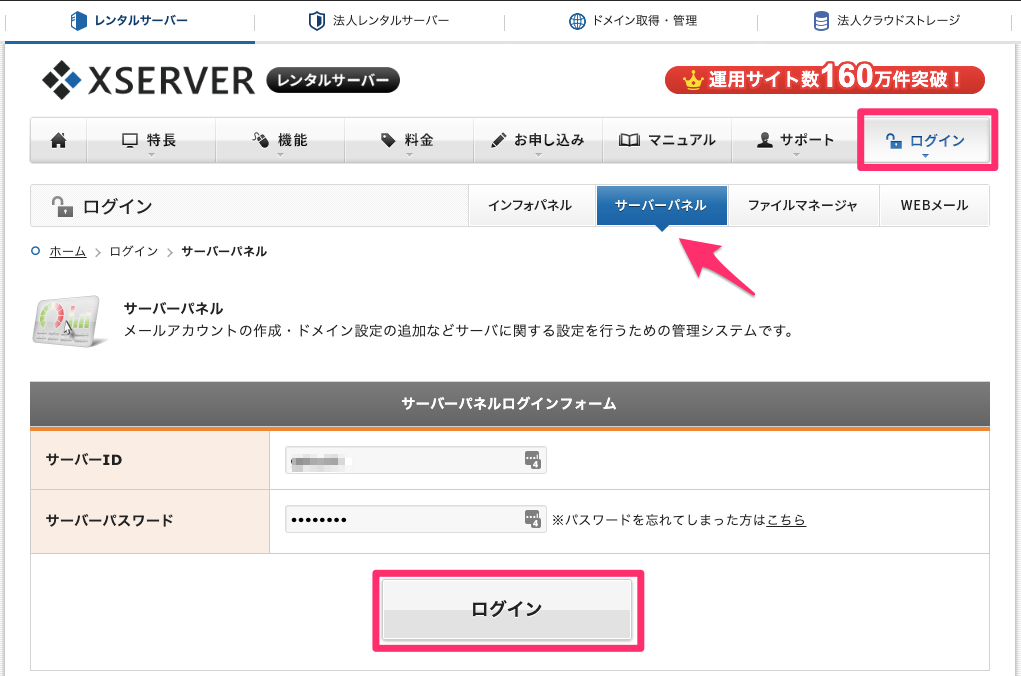Select the サーバーパネル tab
This screenshot has width=1021, height=676.
[x=662, y=205]
